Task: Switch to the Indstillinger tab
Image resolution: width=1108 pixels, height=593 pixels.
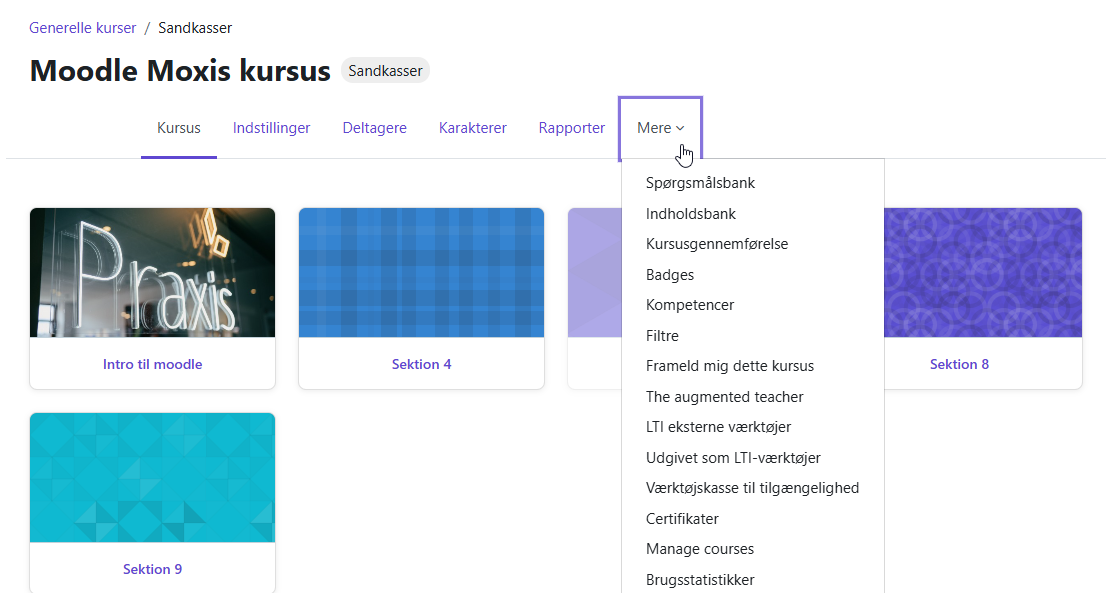Action: 271,127
